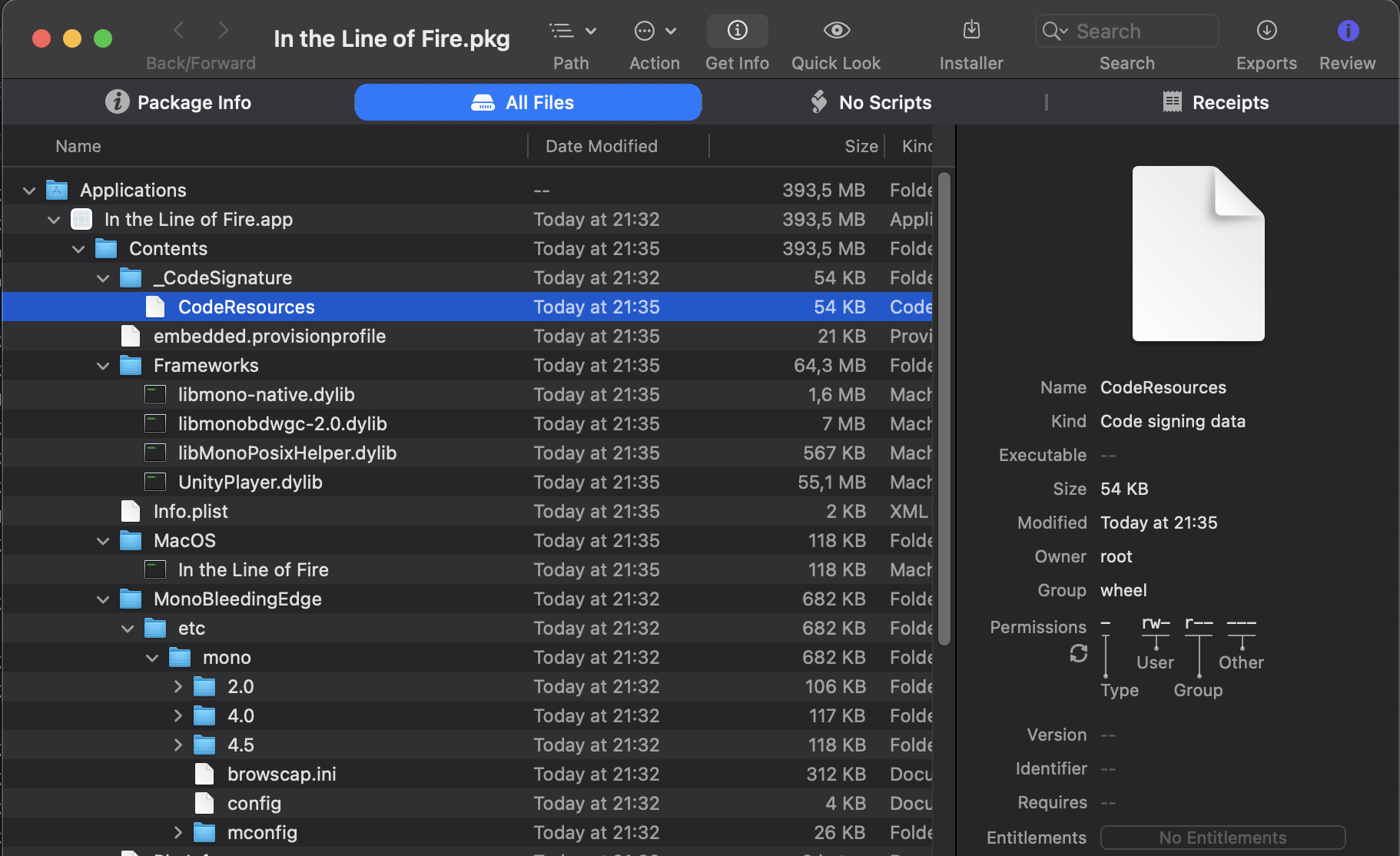This screenshot has width=1400, height=856.
Task: Click the Review info icon
Action: point(1348,31)
